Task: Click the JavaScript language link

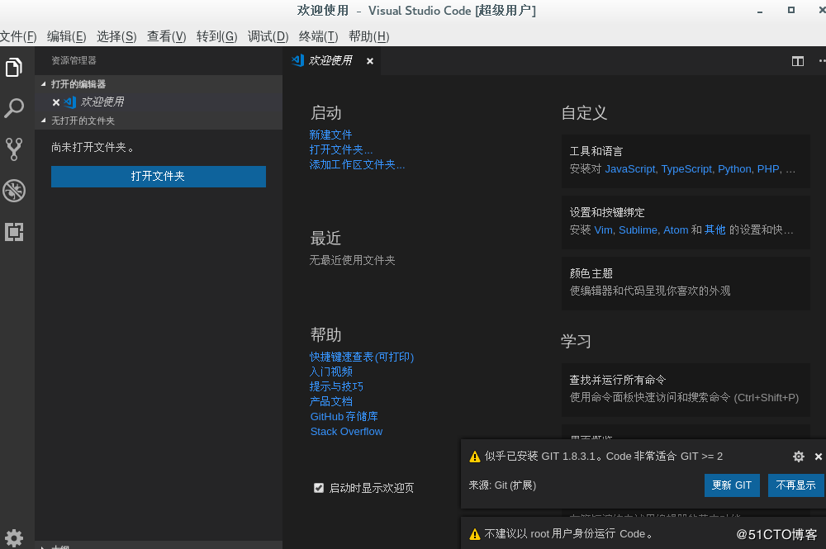Action: coord(630,169)
